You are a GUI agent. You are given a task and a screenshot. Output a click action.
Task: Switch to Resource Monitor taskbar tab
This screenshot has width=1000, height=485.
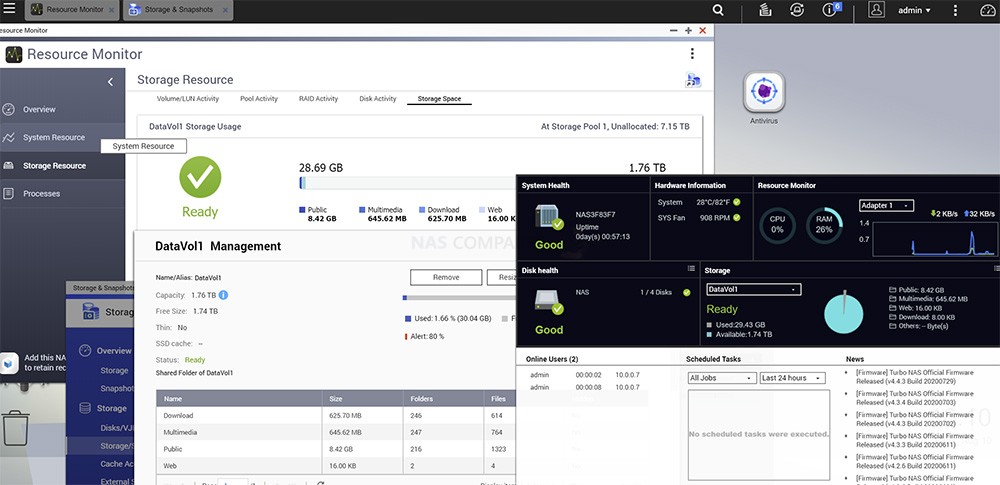pos(73,10)
